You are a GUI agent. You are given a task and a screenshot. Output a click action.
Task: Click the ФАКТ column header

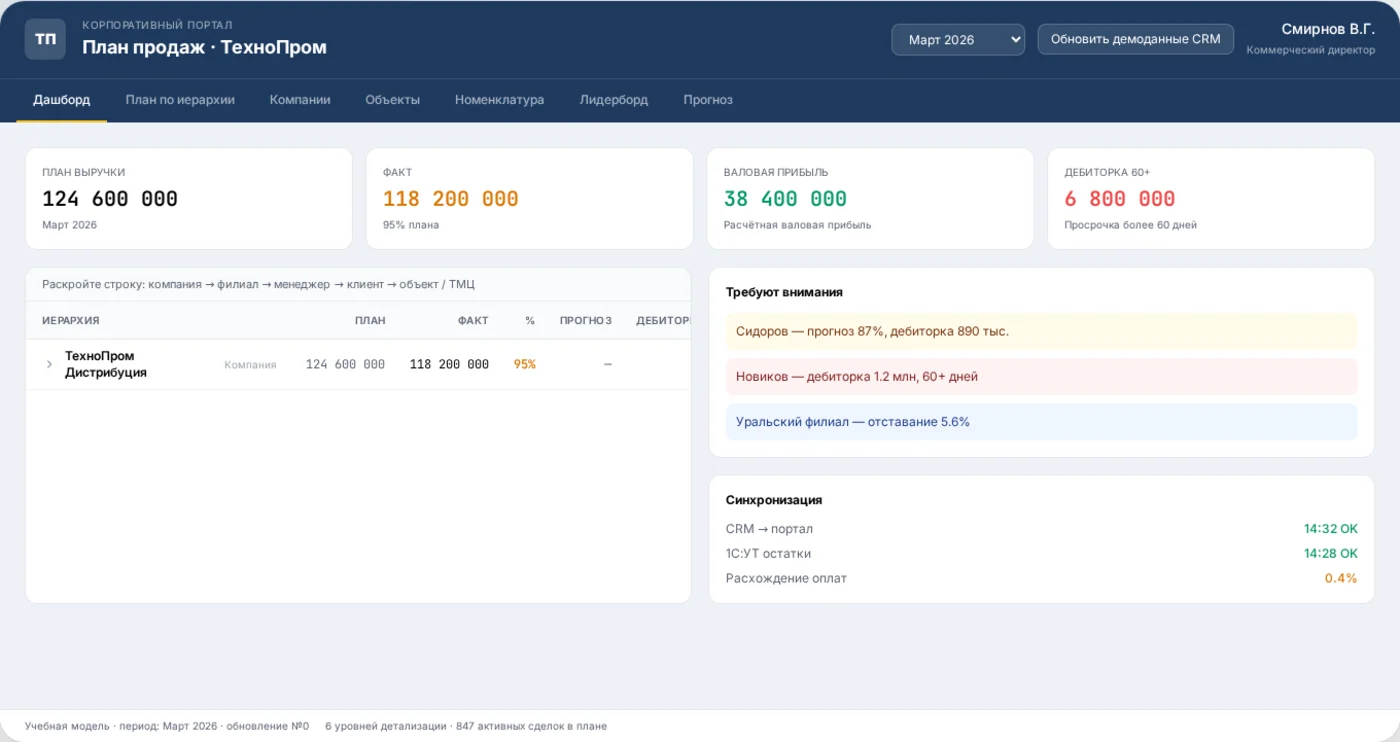click(x=473, y=321)
